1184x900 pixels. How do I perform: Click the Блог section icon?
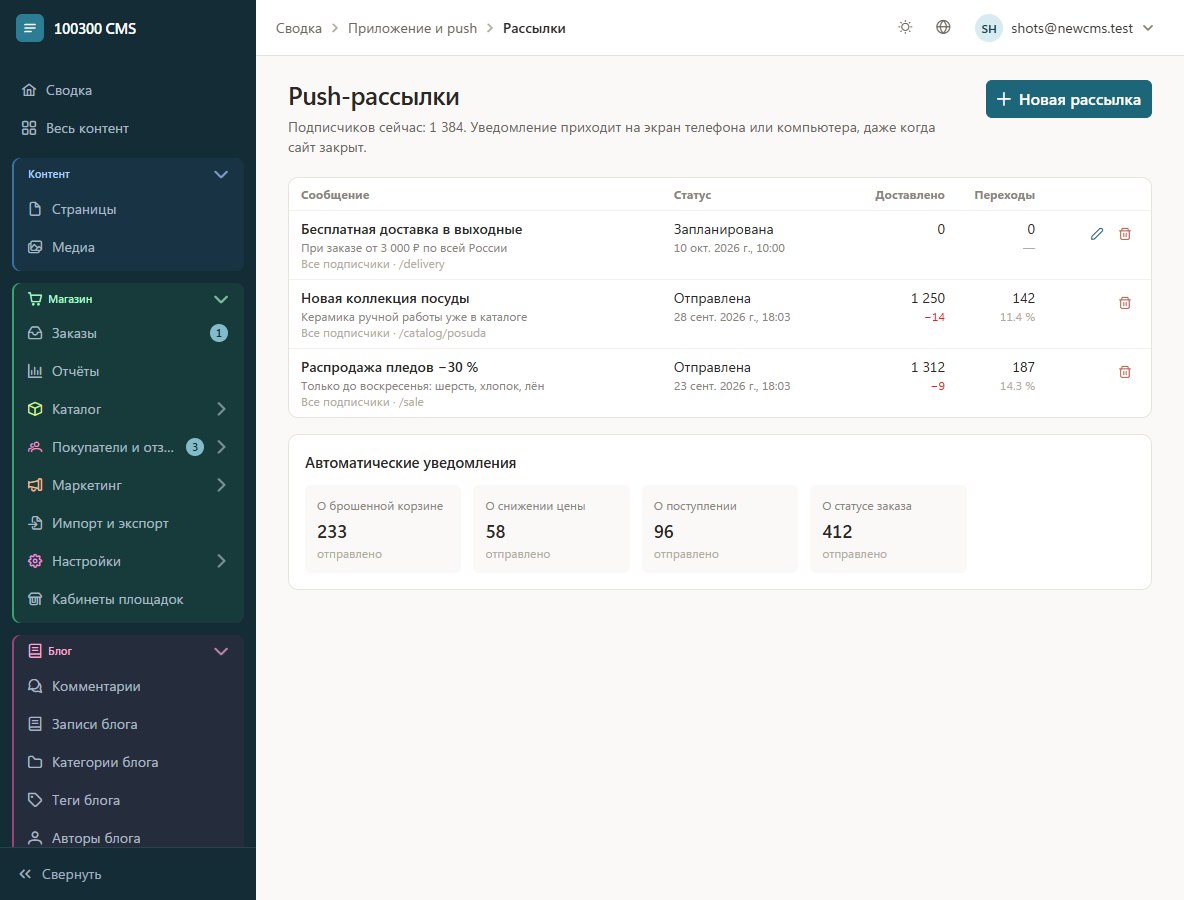[x=35, y=651]
